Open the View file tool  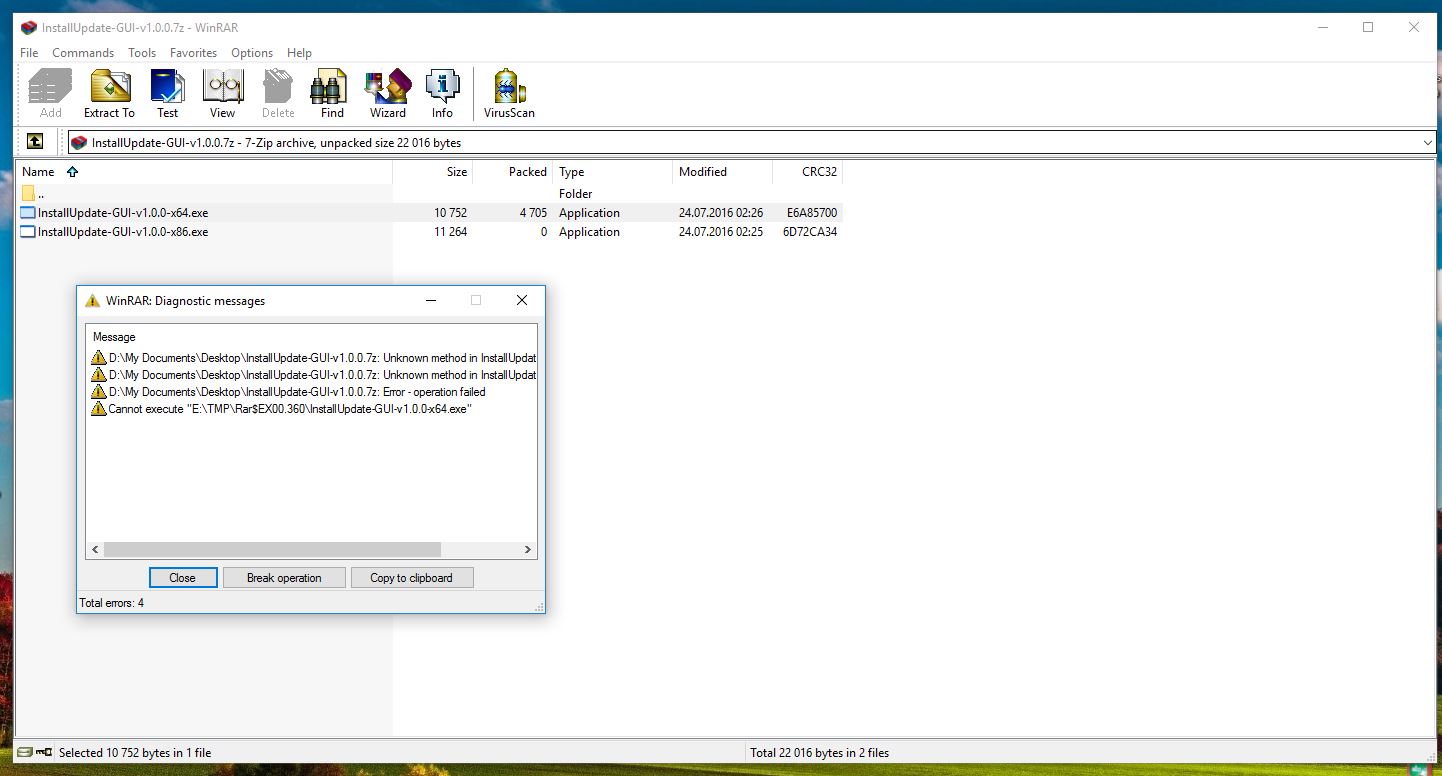[222, 94]
